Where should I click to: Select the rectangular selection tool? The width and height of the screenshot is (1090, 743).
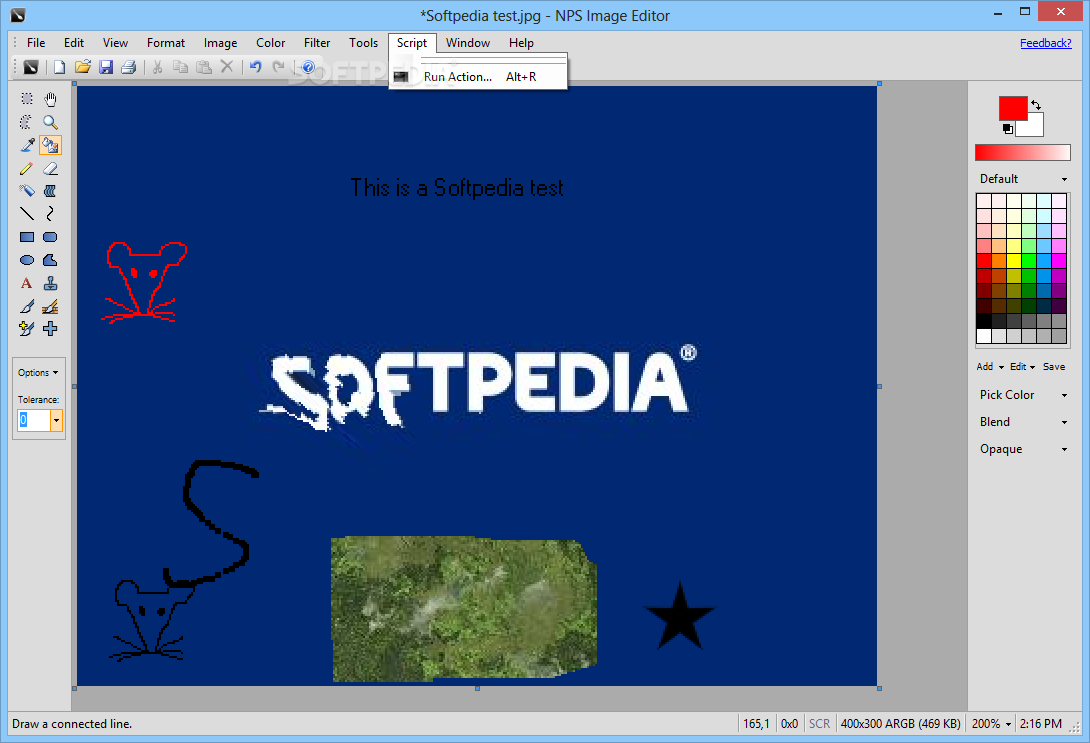(26, 99)
